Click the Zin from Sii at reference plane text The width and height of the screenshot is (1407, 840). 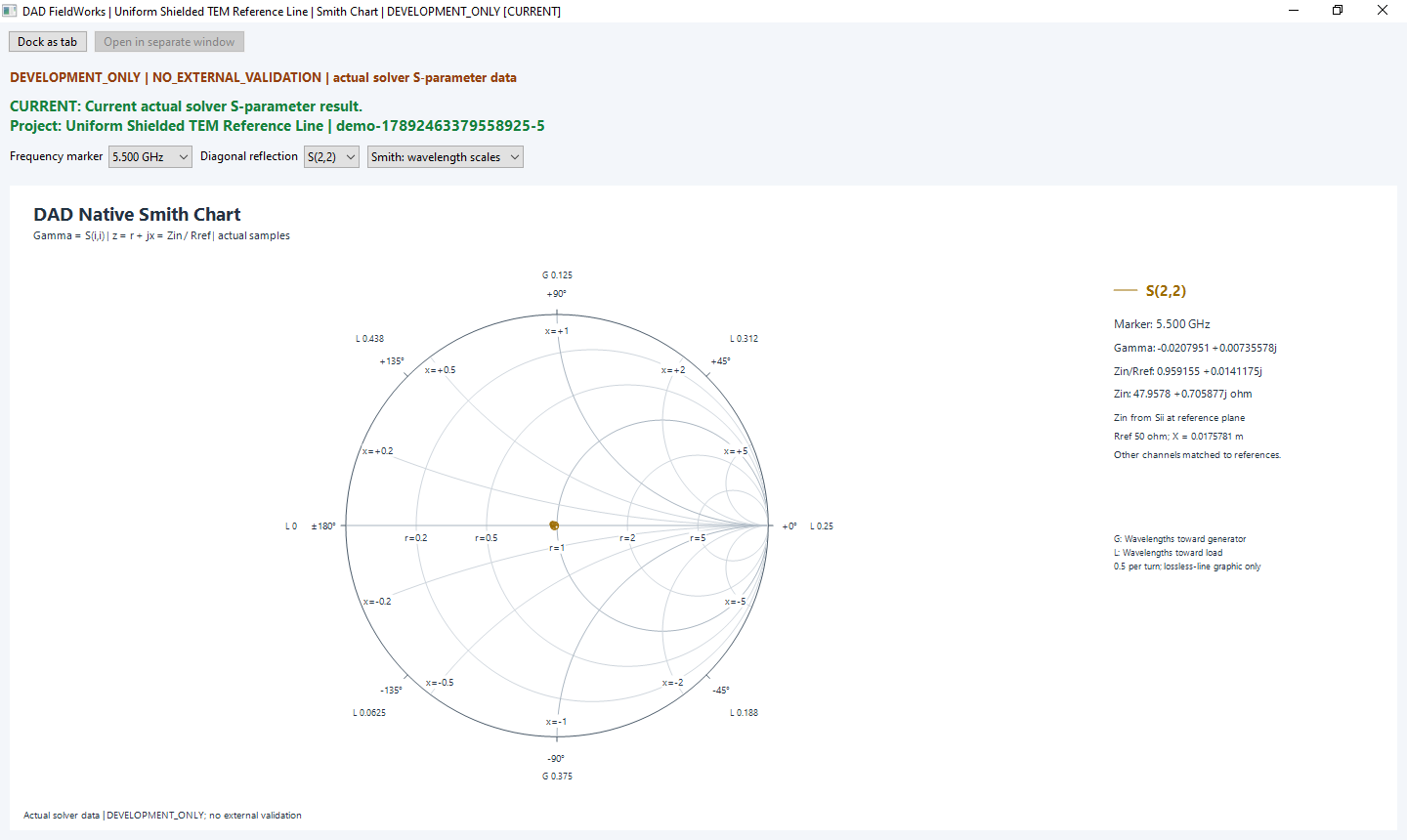[x=1179, y=418]
